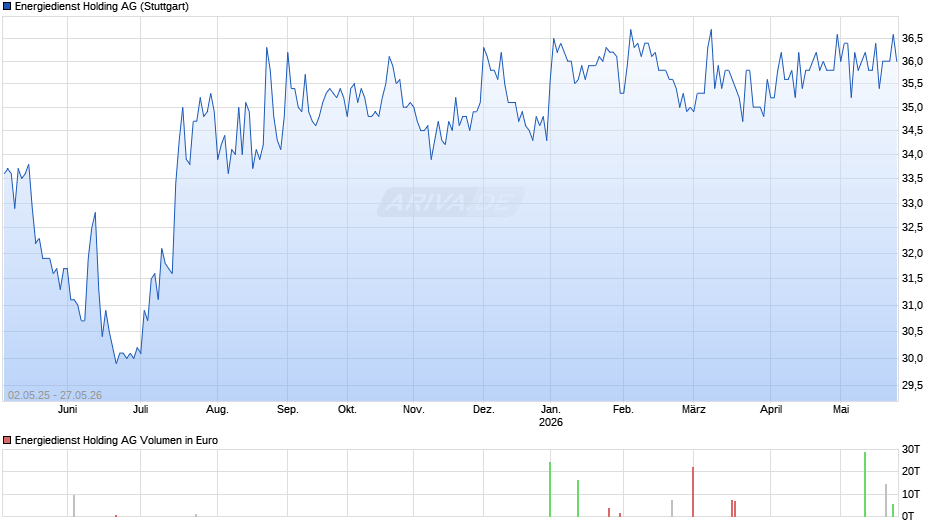Click the 'Juli' month label

click(140, 410)
